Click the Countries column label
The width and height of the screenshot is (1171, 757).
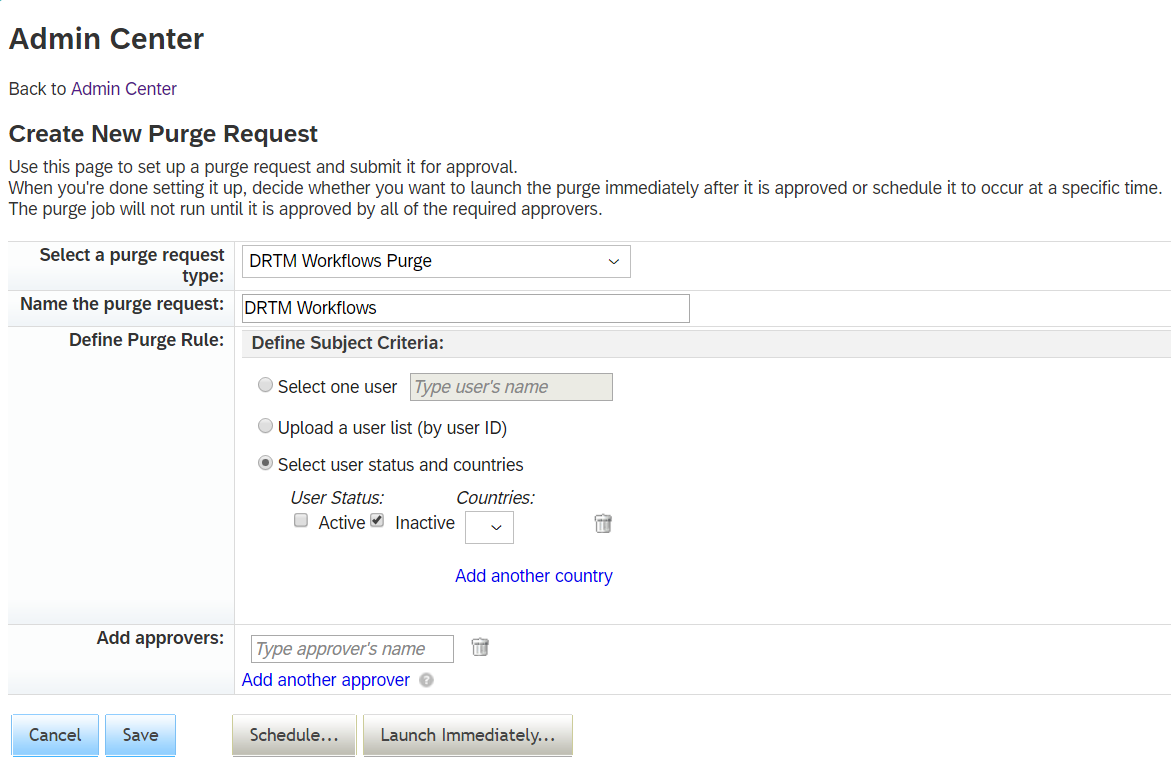tap(495, 498)
